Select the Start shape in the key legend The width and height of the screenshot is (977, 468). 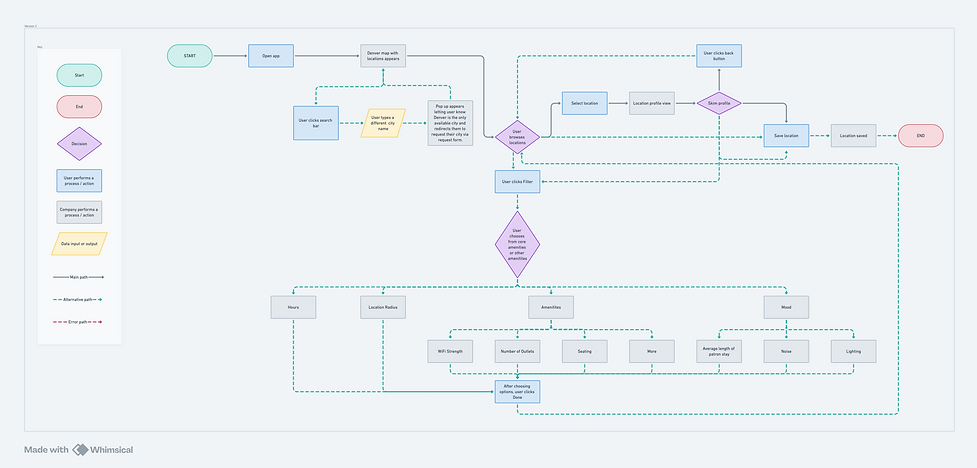click(x=79, y=75)
